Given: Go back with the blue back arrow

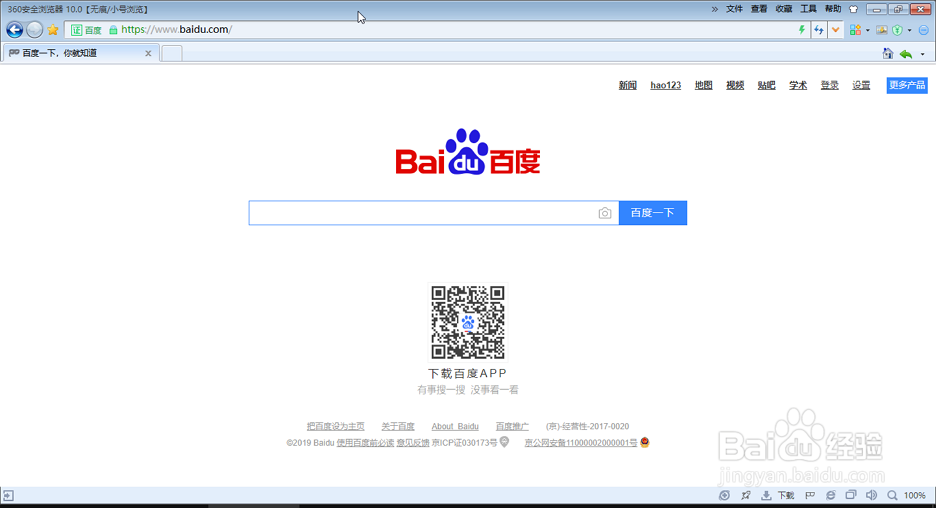Looking at the screenshot, I should pos(15,29).
